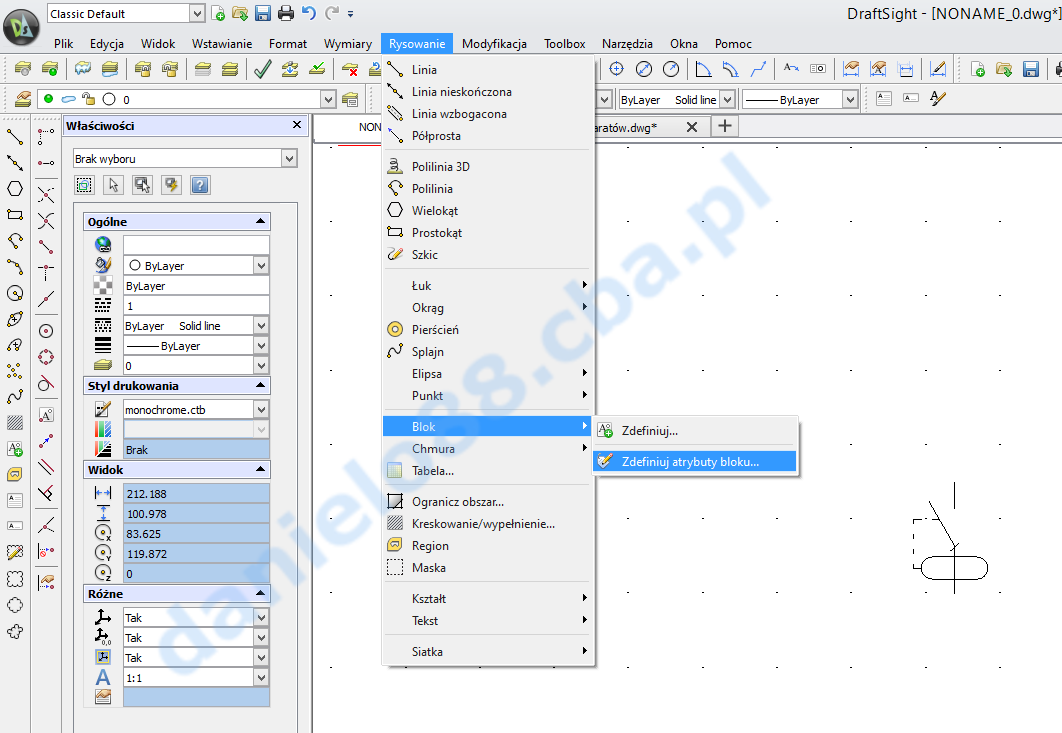Click the DraftSight application logo button
Viewport: 1062px width, 733px height.
(21, 27)
